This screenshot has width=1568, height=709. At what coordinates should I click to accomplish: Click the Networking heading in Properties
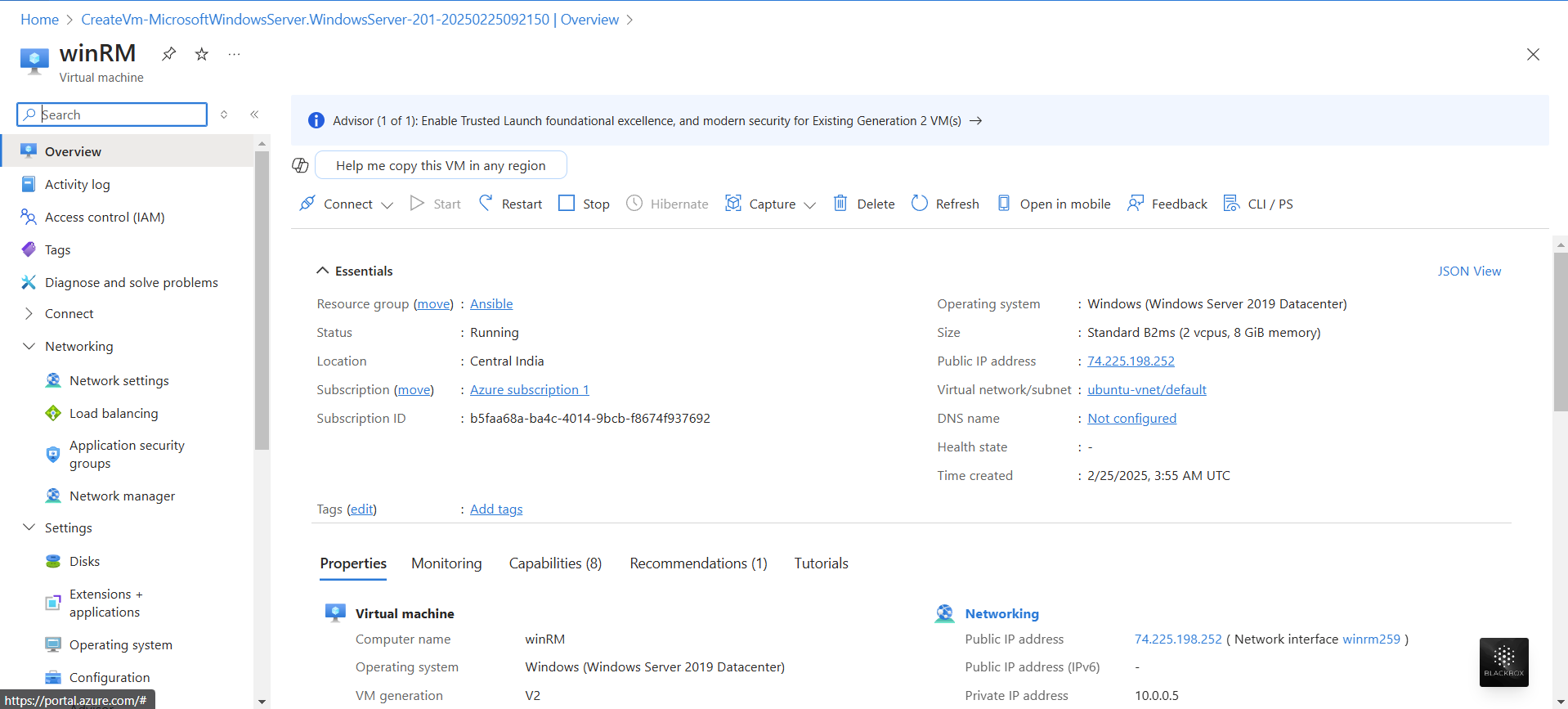click(x=1001, y=613)
